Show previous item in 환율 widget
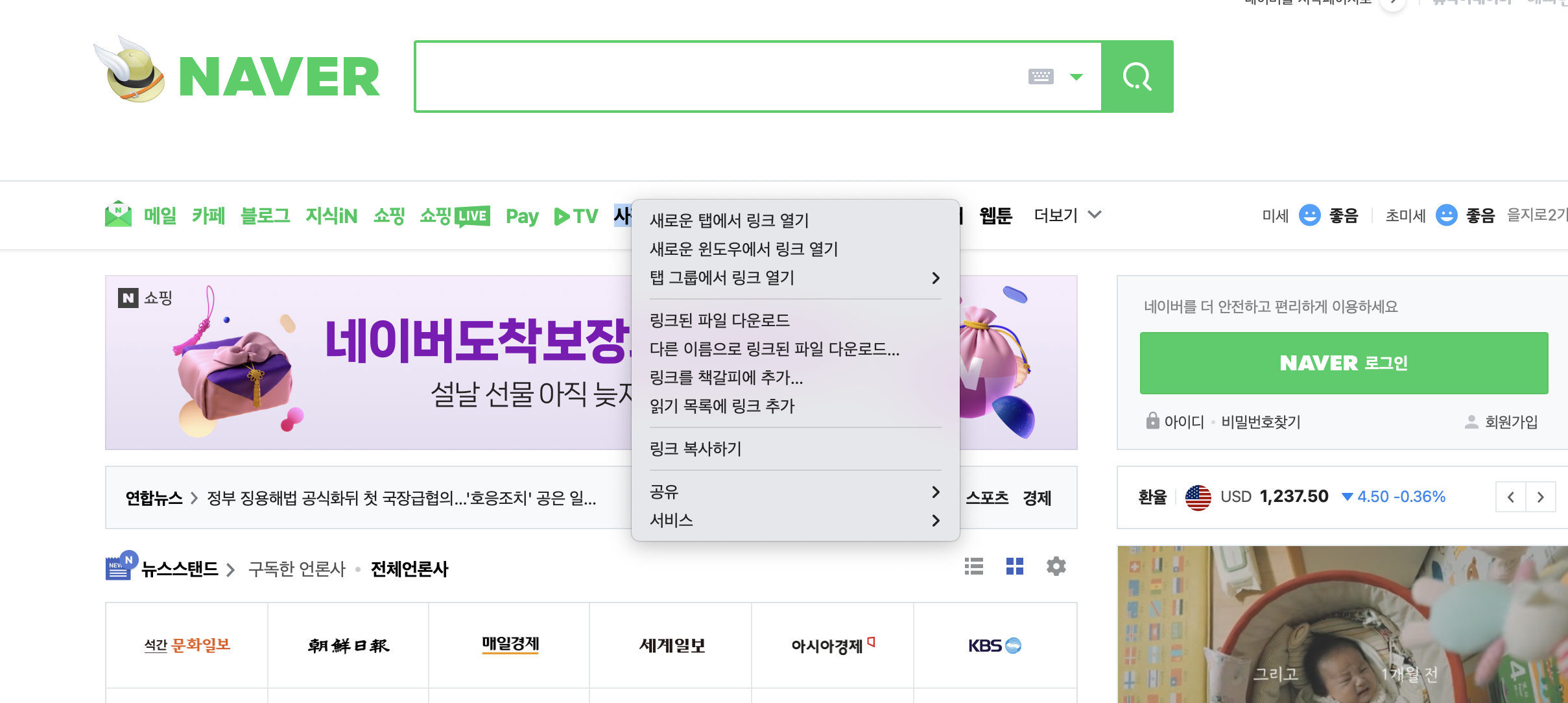 click(x=1511, y=497)
